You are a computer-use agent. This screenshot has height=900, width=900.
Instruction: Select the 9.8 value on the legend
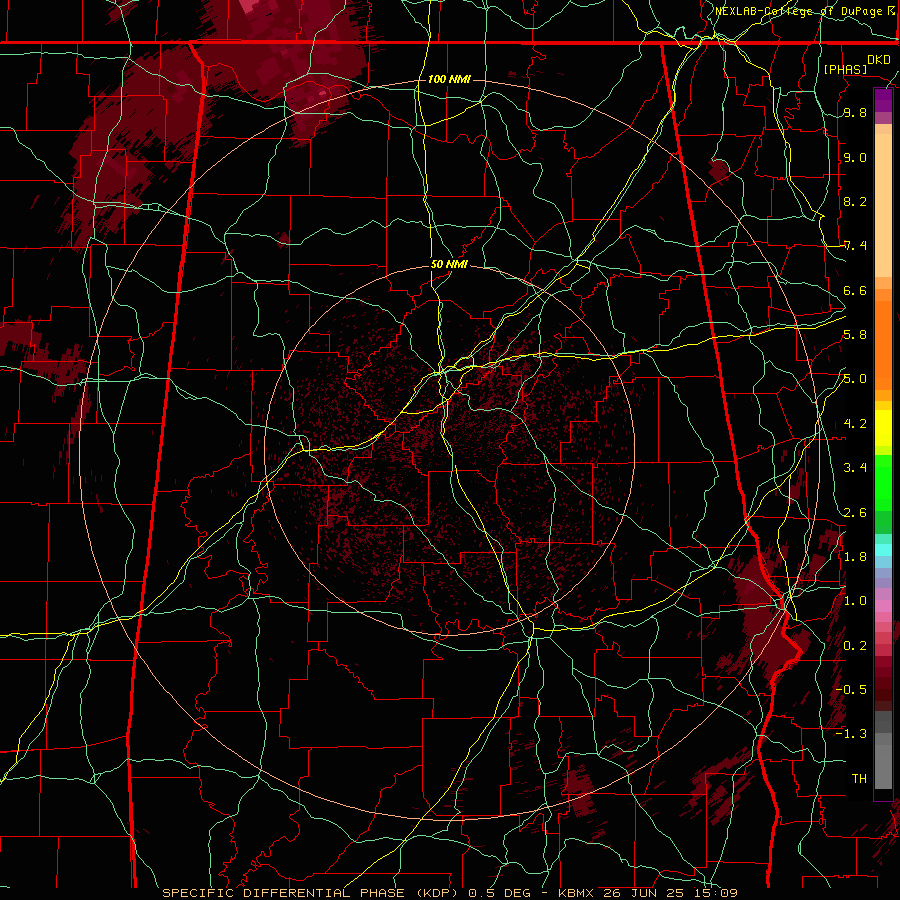tap(855, 113)
